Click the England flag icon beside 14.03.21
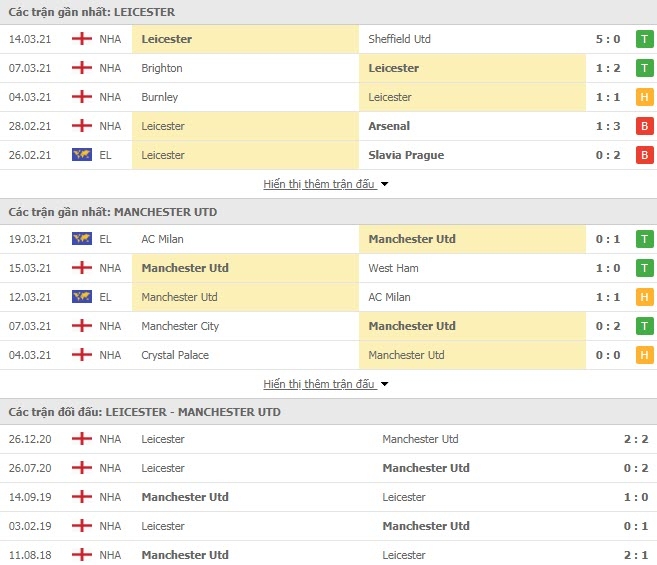 pyautogui.click(x=82, y=39)
